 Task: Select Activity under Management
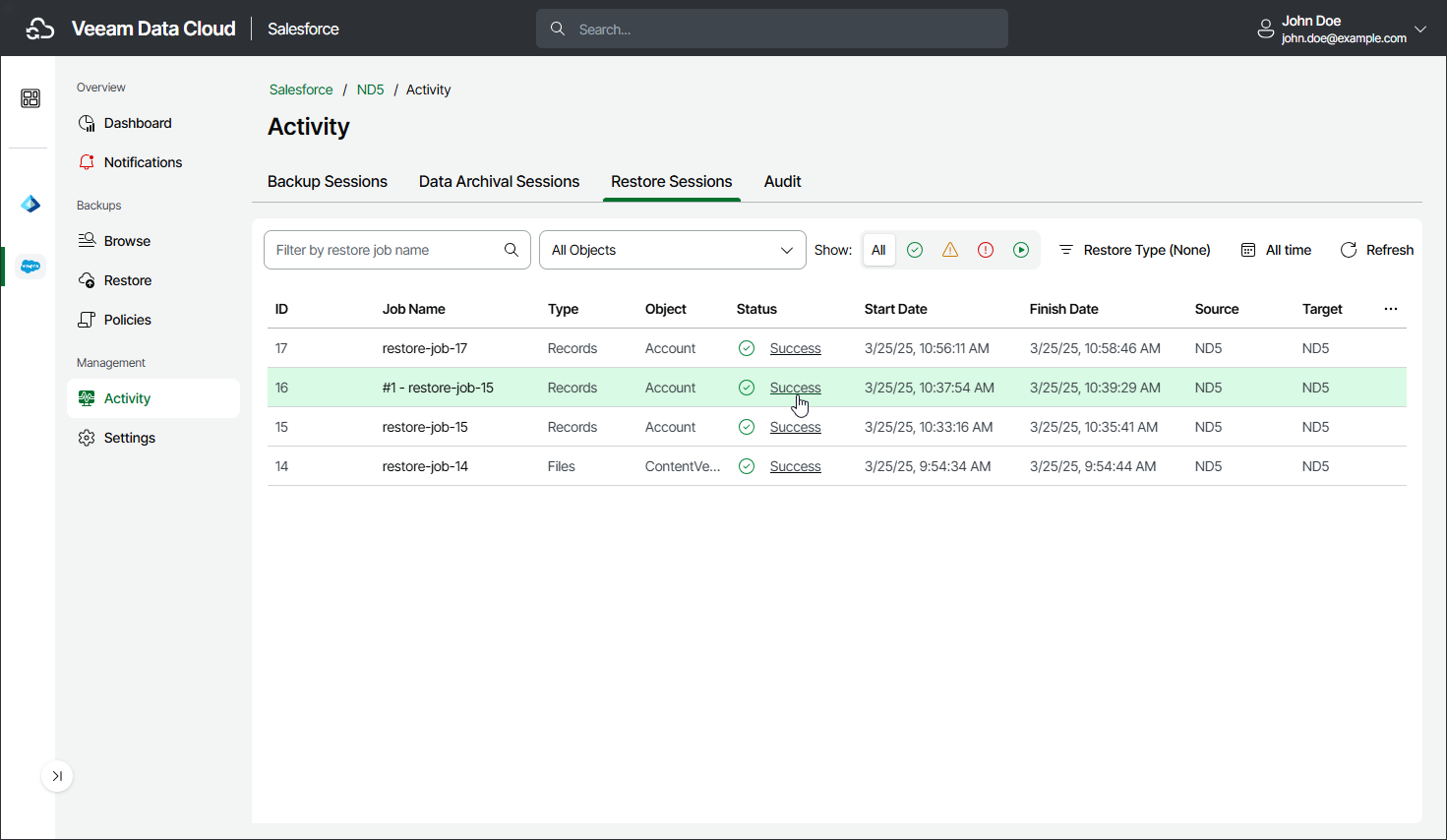153,398
